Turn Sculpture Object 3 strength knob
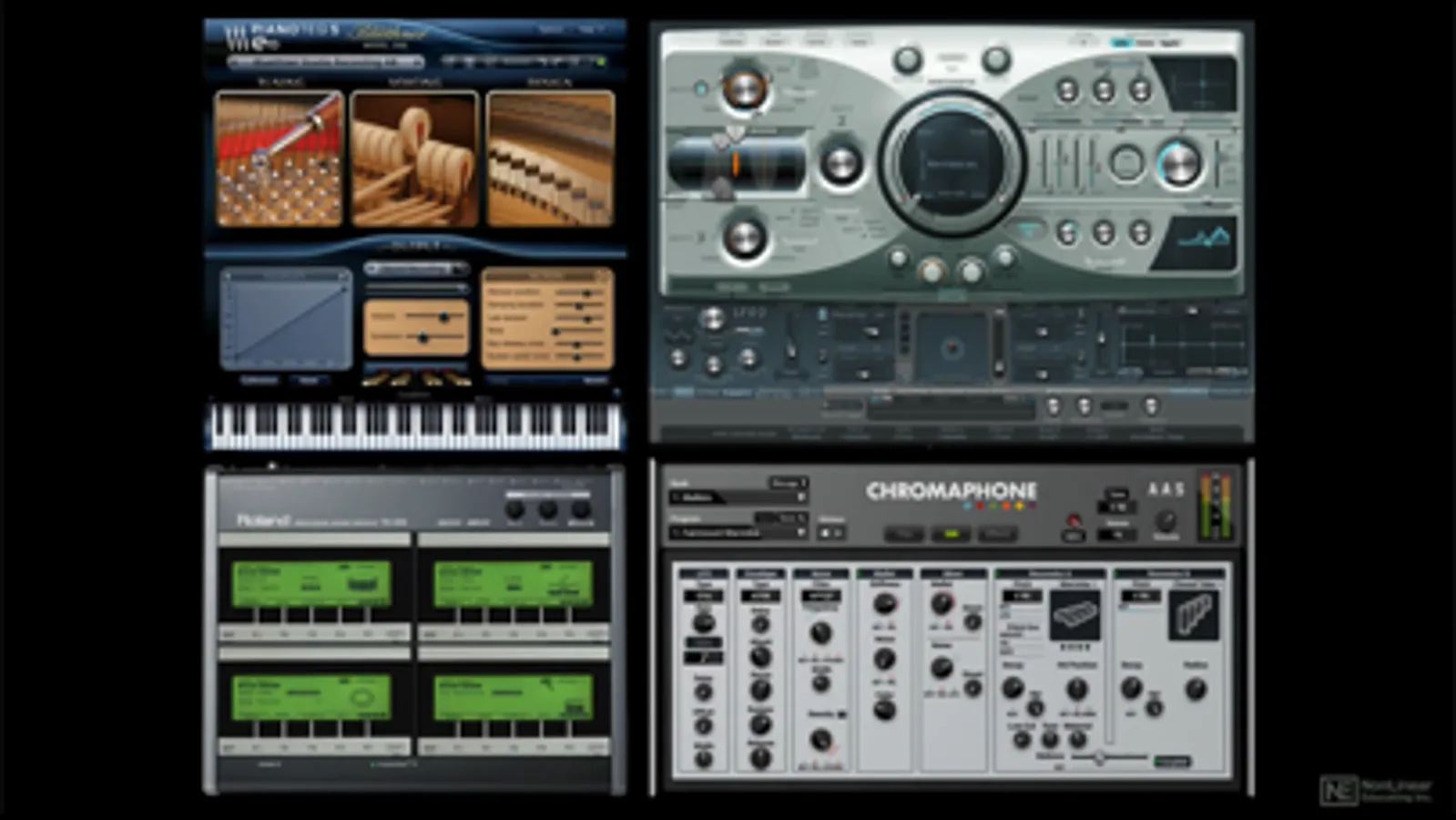The height and width of the screenshot is (820, 1456). (x=744, y=238)
